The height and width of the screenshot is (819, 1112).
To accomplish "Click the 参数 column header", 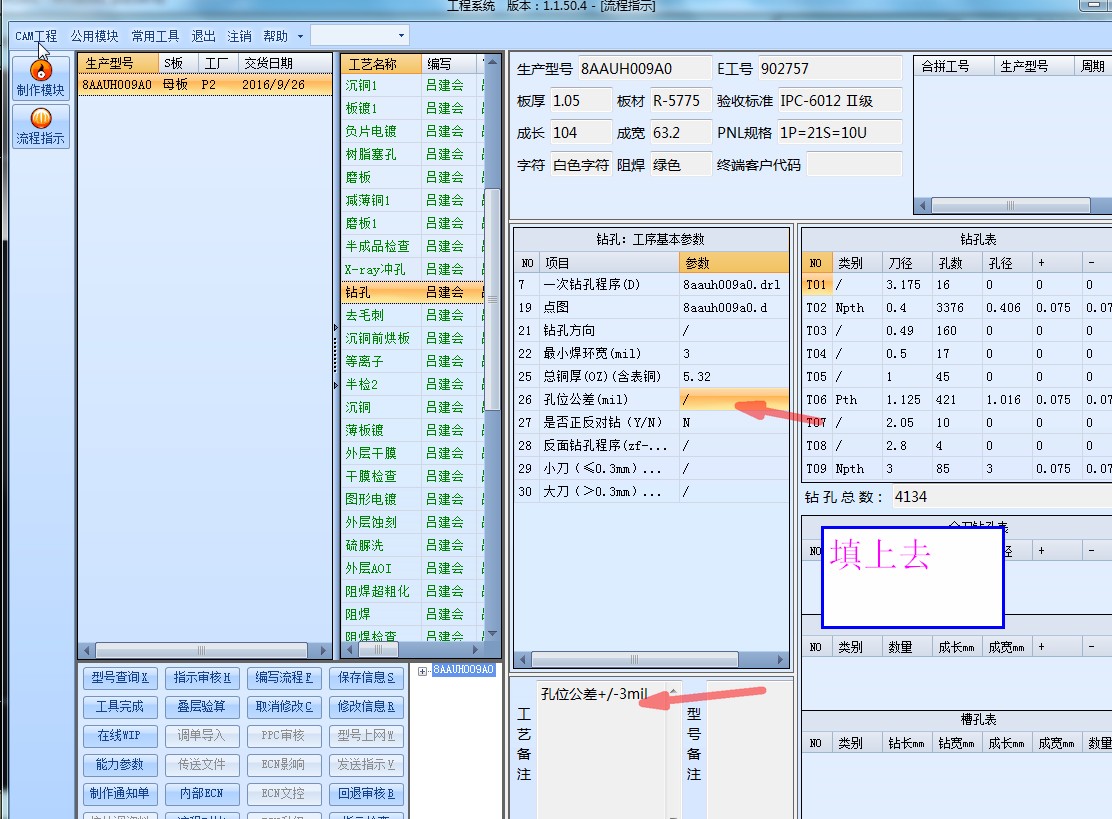I will 734,263.
